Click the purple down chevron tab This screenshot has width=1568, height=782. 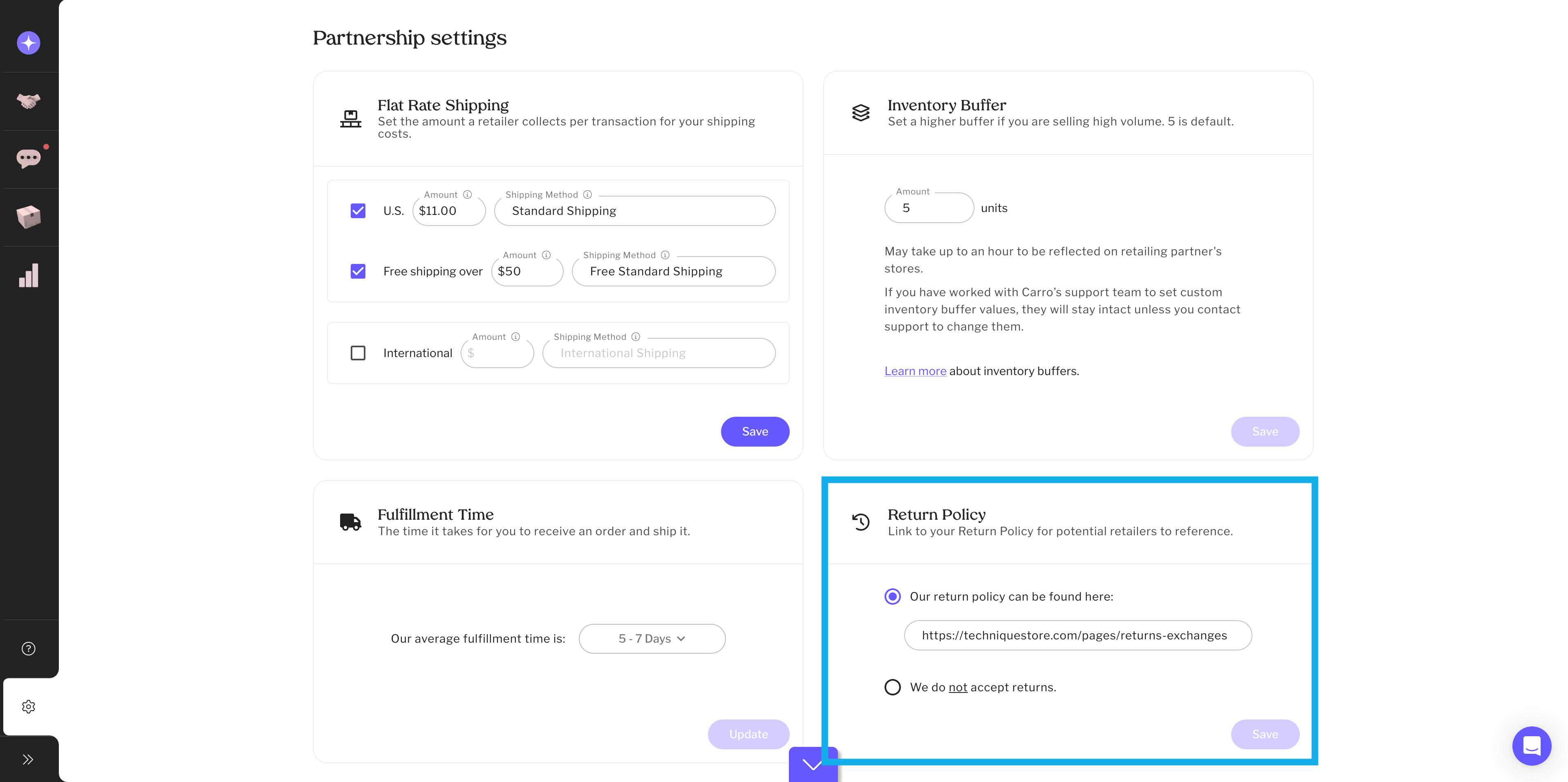point(813,764)
